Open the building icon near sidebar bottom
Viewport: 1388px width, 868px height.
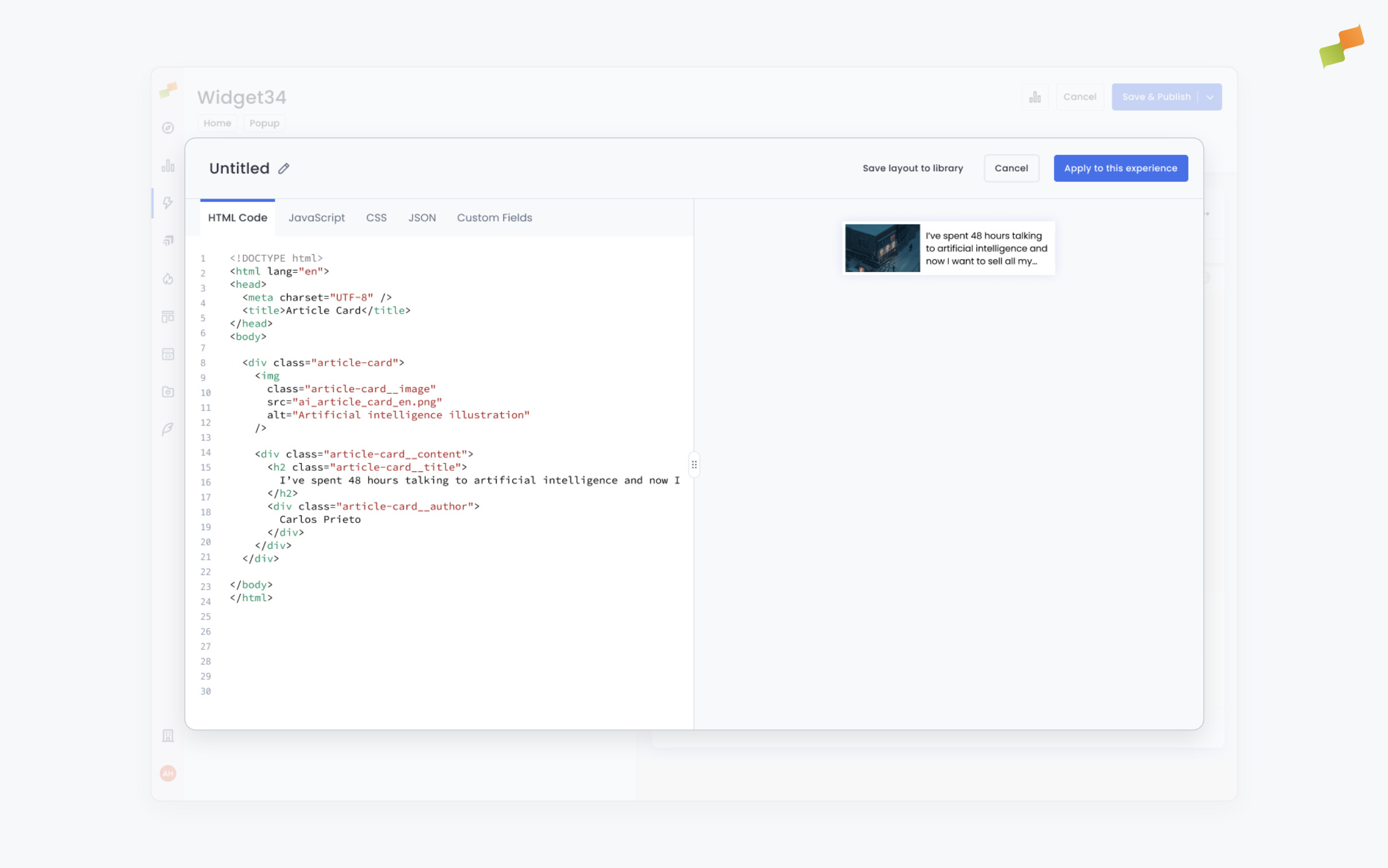tap(168, 735)
